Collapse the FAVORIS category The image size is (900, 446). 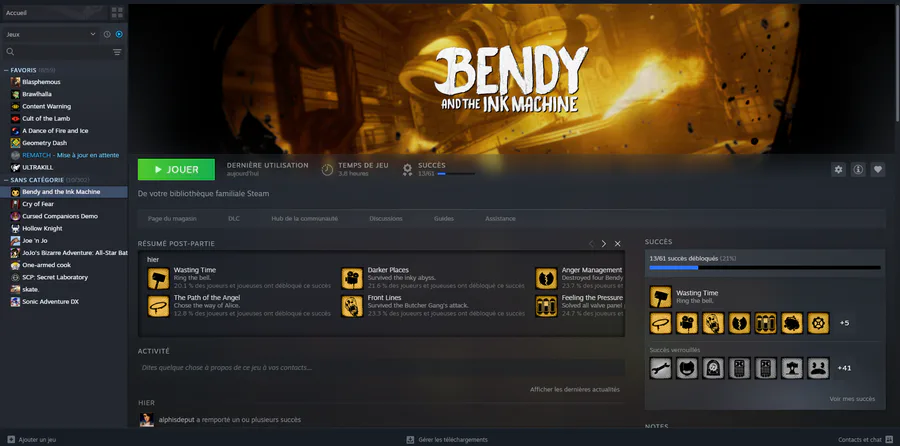(x=6, y=70)
